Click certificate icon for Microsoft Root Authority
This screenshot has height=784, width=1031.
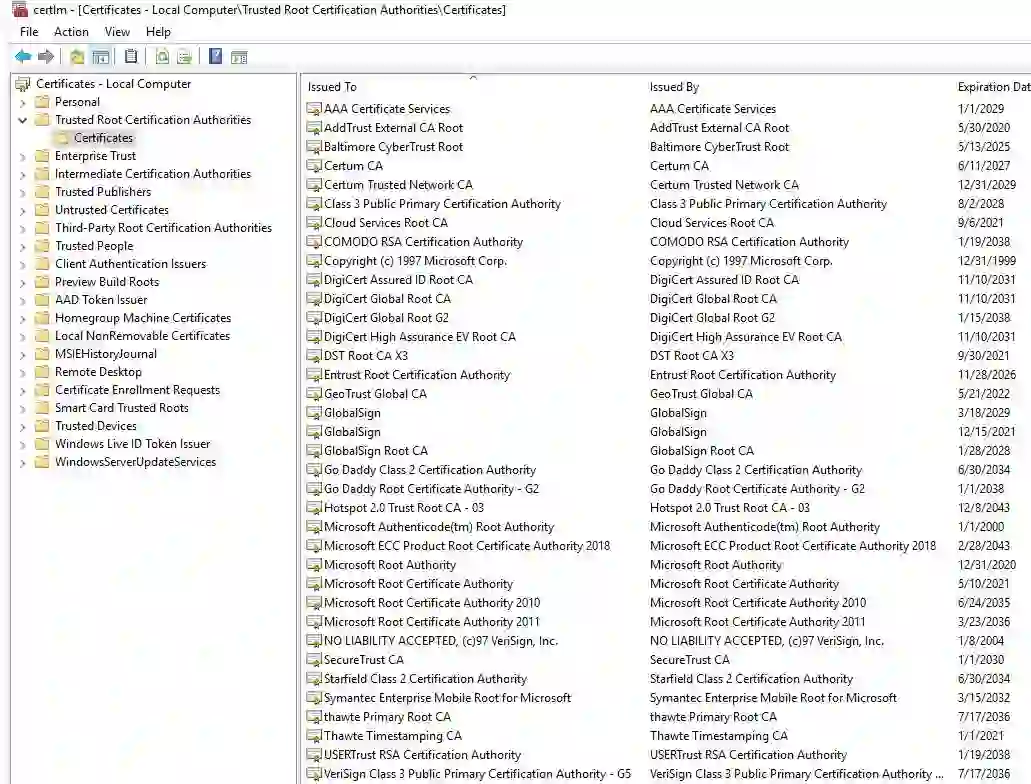tap(314, 565)
